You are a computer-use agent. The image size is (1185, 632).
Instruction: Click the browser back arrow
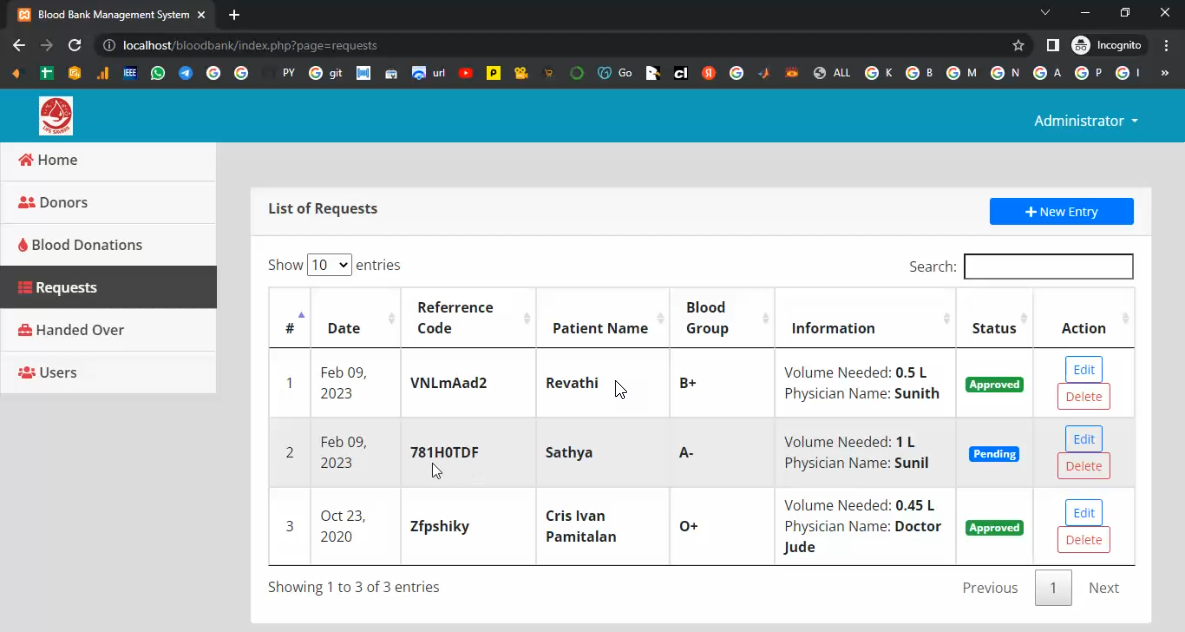click(19, 45)
